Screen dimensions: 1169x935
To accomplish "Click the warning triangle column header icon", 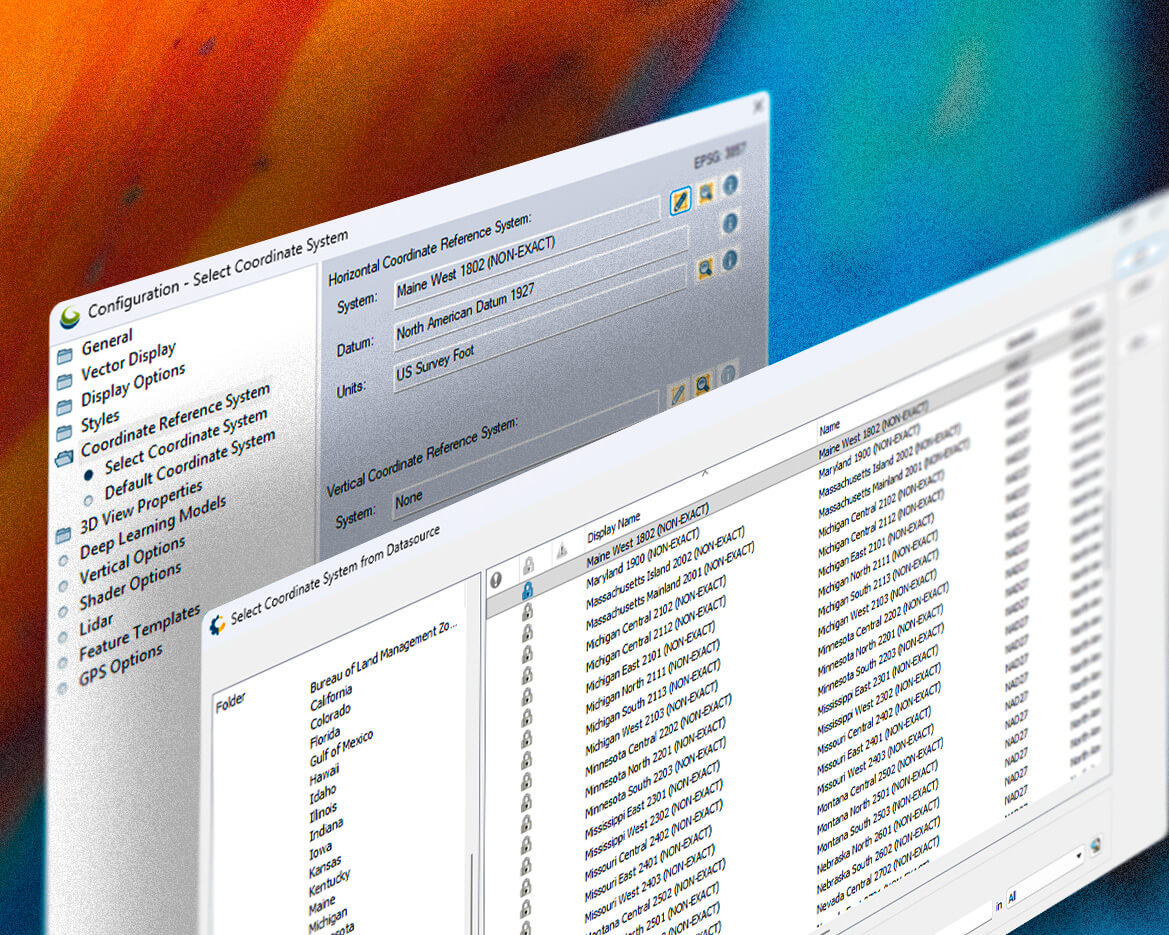I will pyautogui.click(x=561, y=551).
